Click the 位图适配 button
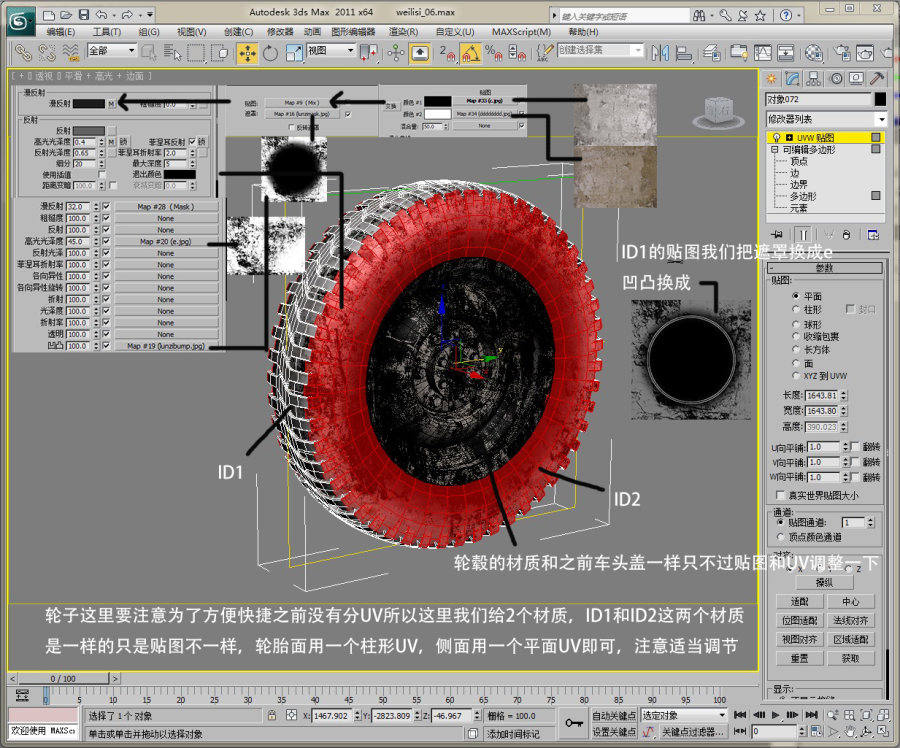The image size is (900, 748). [800, 621]
